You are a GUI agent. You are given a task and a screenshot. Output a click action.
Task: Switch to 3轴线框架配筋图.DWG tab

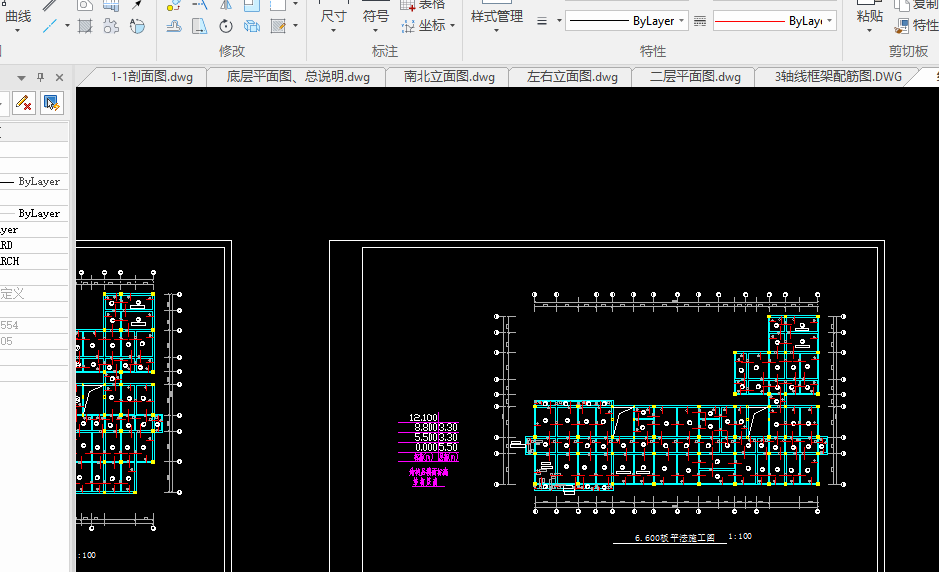pos(838,77)
